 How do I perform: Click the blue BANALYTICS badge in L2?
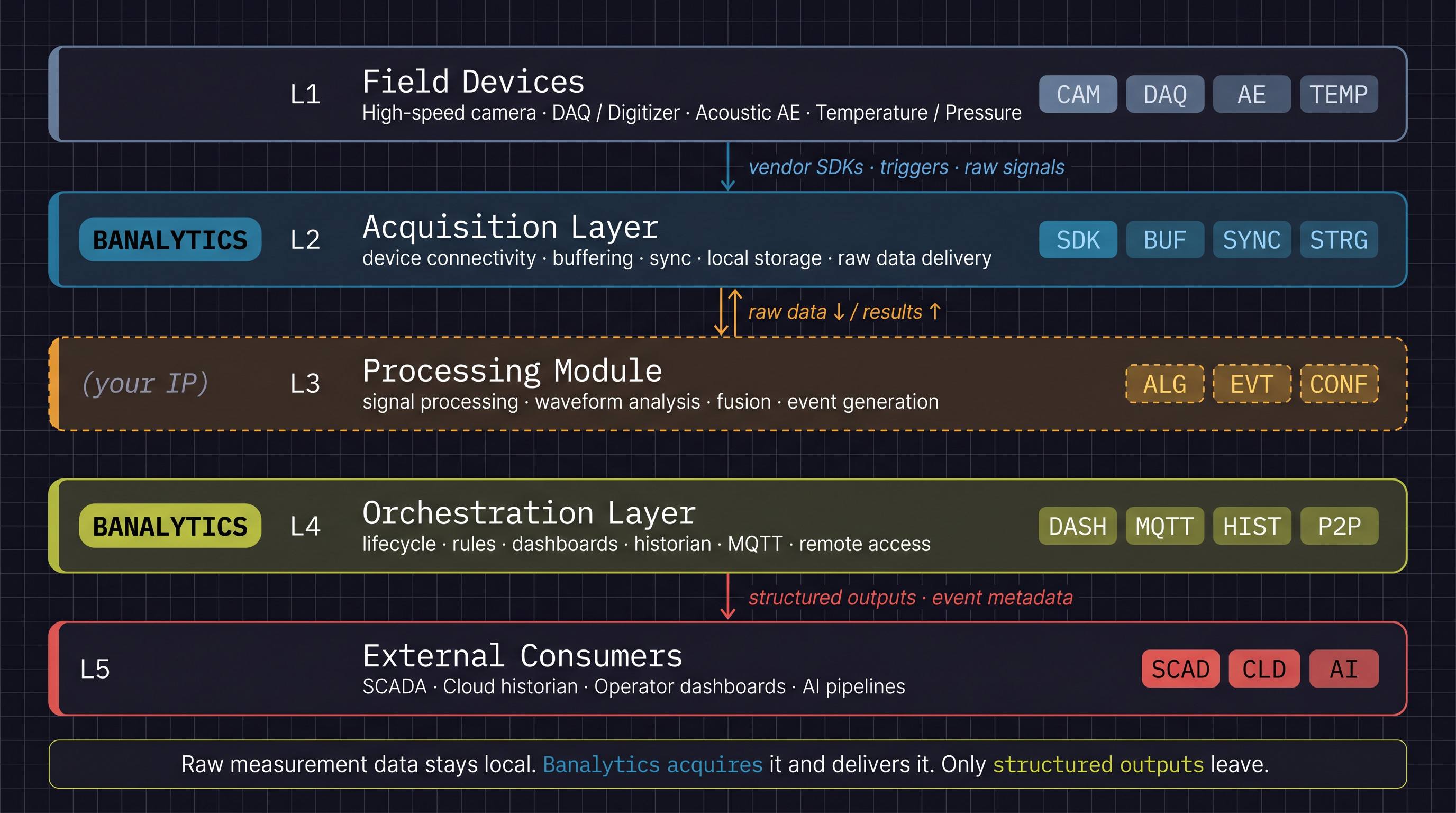tap(170, 239)
